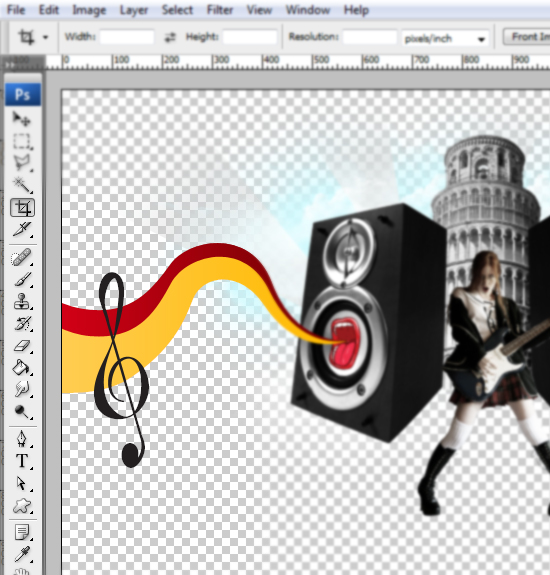Click the Front Image button
The width and height of the screenshot is (550, 575).
(x=527, y=37)
